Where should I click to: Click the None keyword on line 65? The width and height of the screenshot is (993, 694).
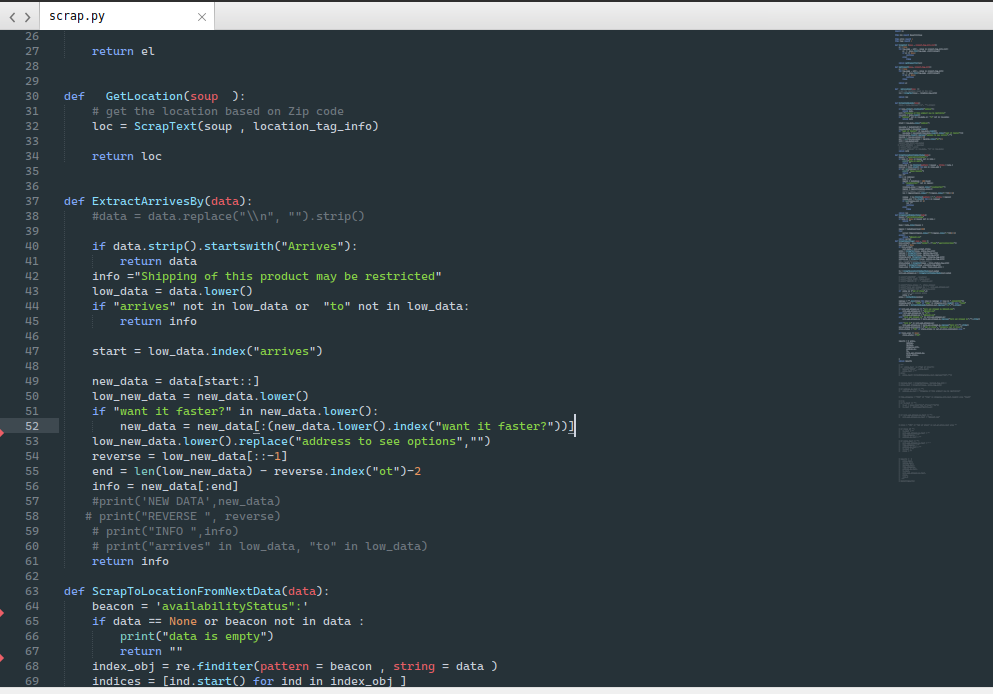point(183,621)
